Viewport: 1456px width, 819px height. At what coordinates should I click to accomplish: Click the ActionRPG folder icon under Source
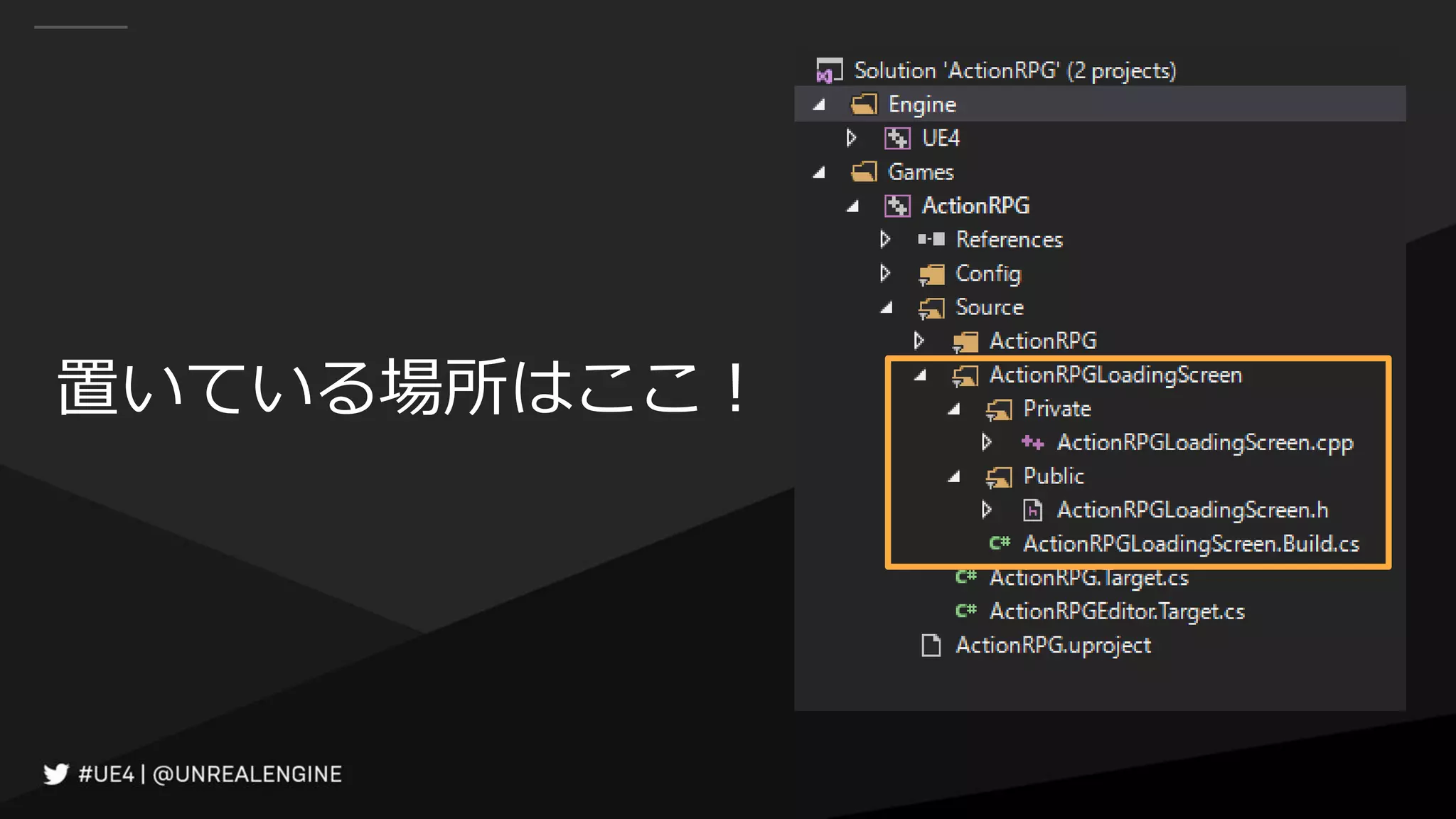click(965, 341)
